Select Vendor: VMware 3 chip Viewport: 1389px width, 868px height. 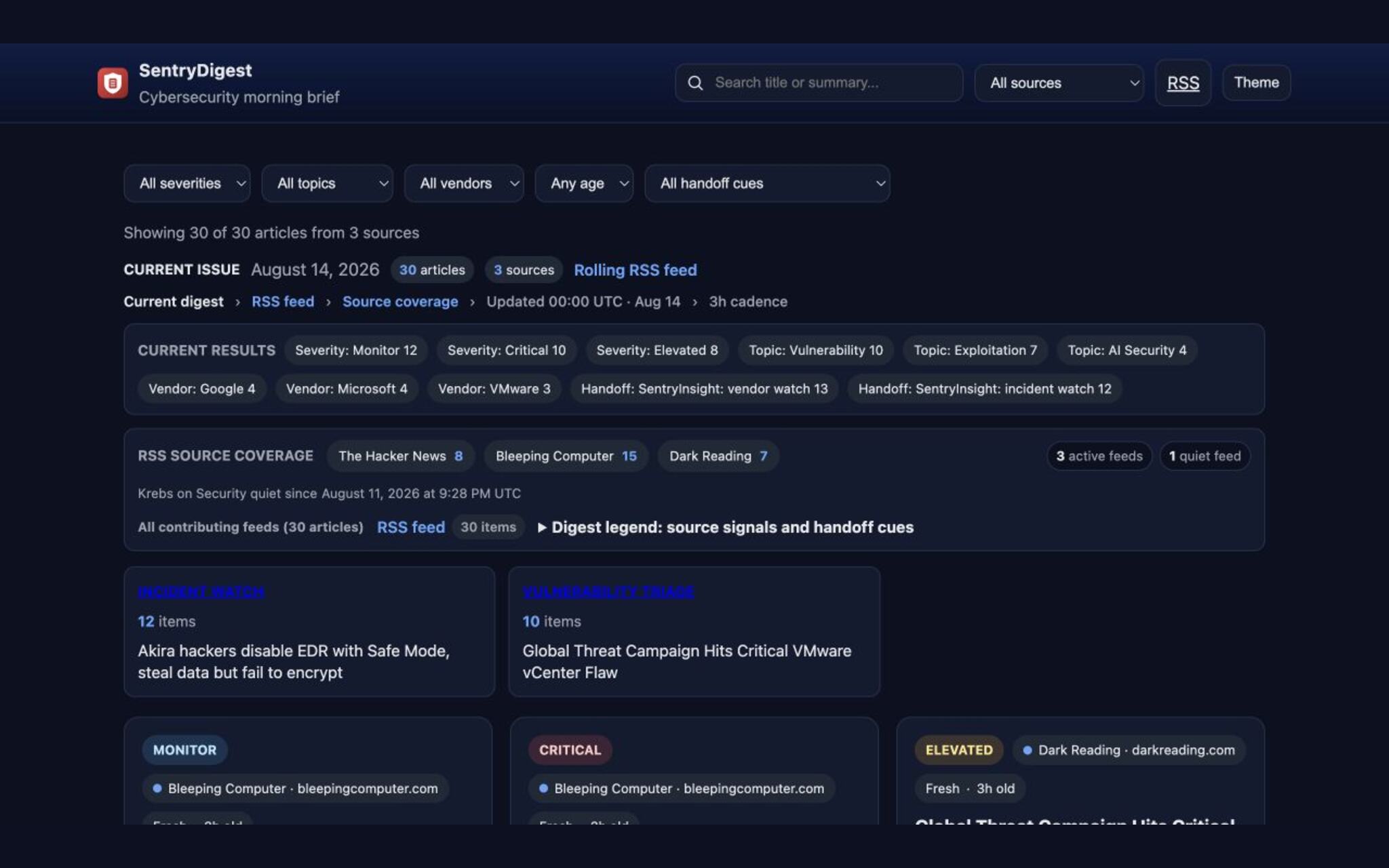pos(494,389)
